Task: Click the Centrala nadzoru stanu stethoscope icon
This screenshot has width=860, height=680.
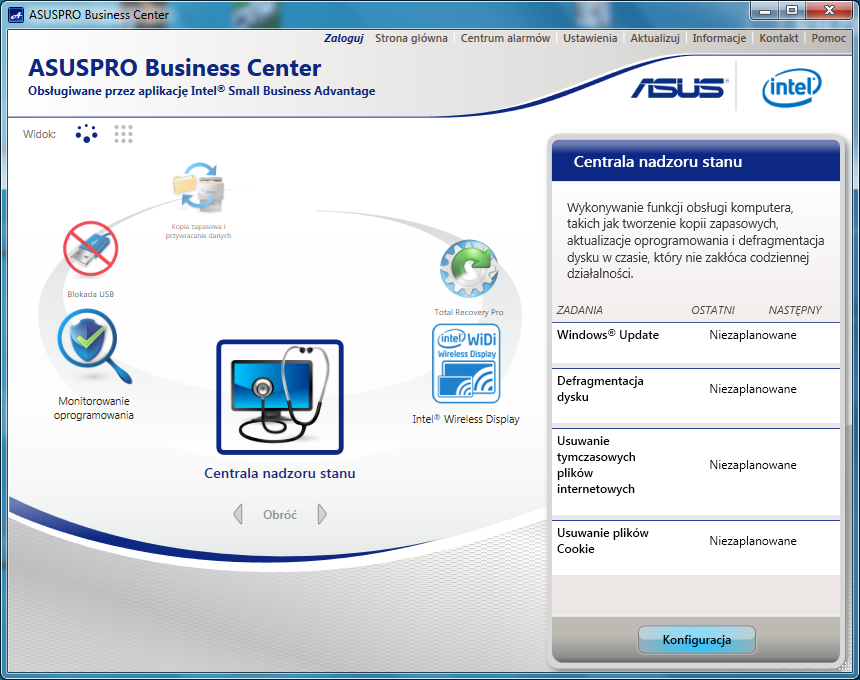Action: (x=280, y=397)
